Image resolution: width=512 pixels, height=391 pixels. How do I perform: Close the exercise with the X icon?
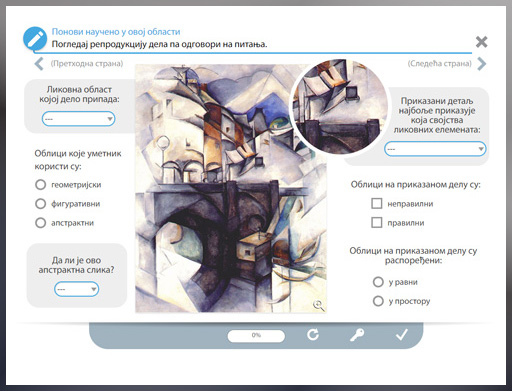coord(481,42)
